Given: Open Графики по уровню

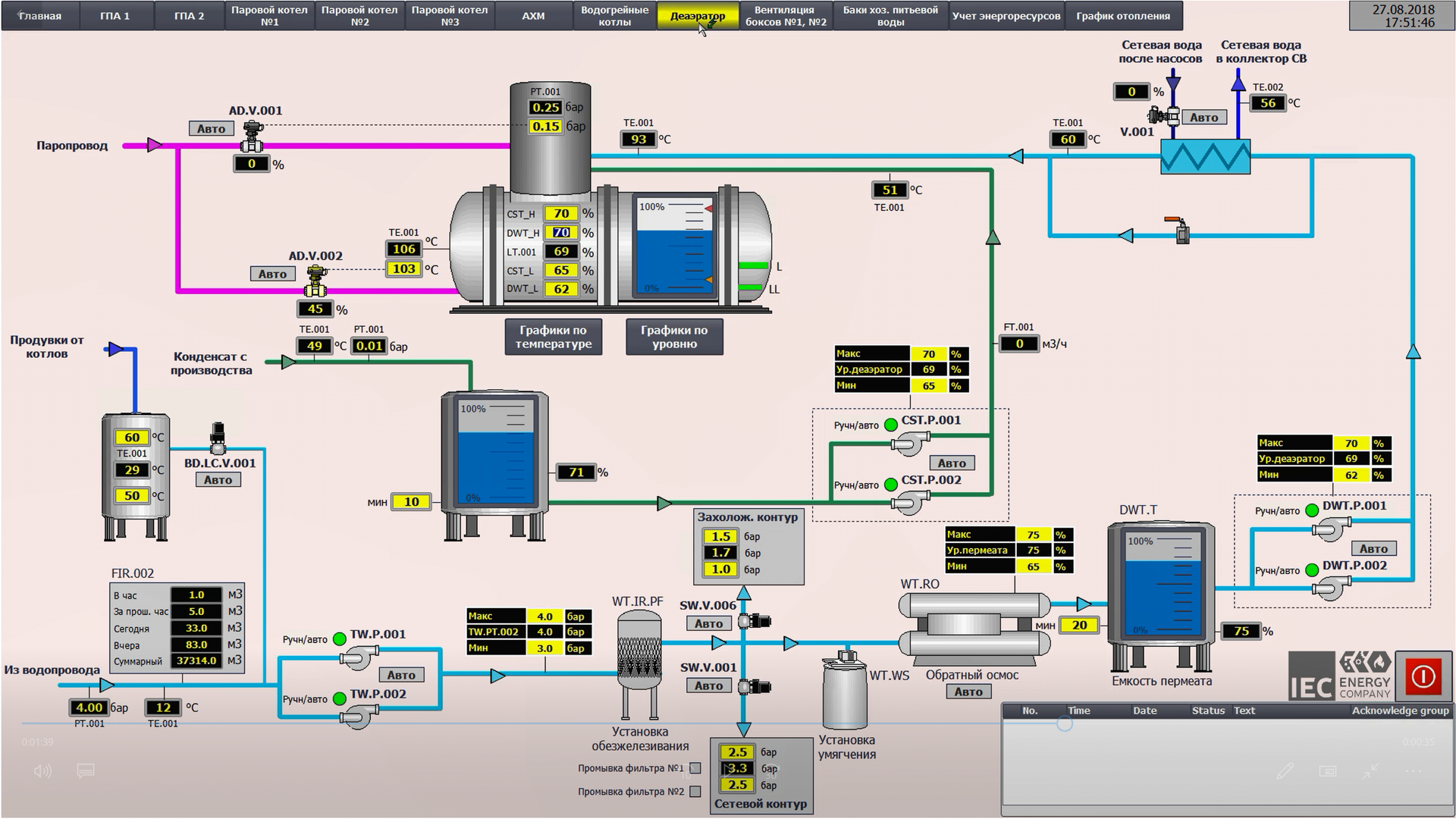Looking at the screenshot, I should tap(673, 337).
